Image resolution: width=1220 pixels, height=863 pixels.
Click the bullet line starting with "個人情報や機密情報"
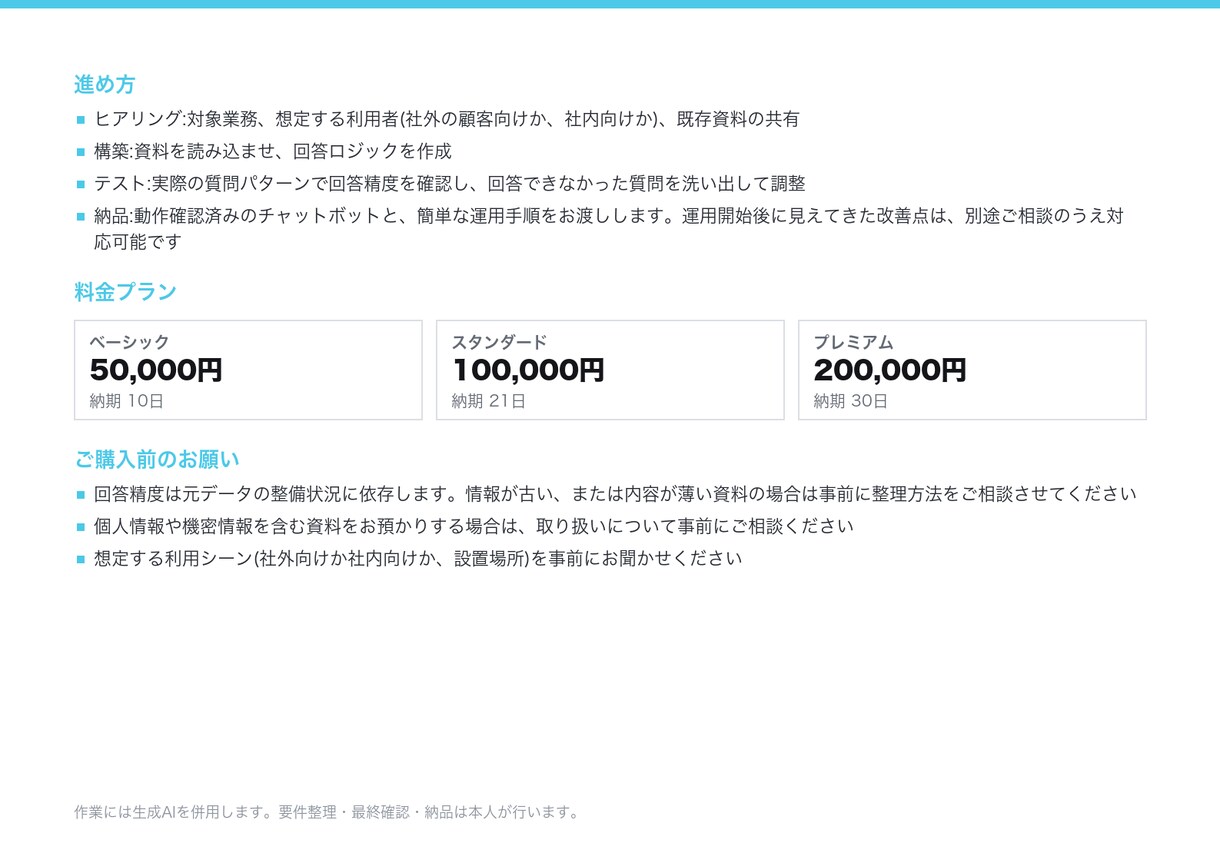pos(474,526)
